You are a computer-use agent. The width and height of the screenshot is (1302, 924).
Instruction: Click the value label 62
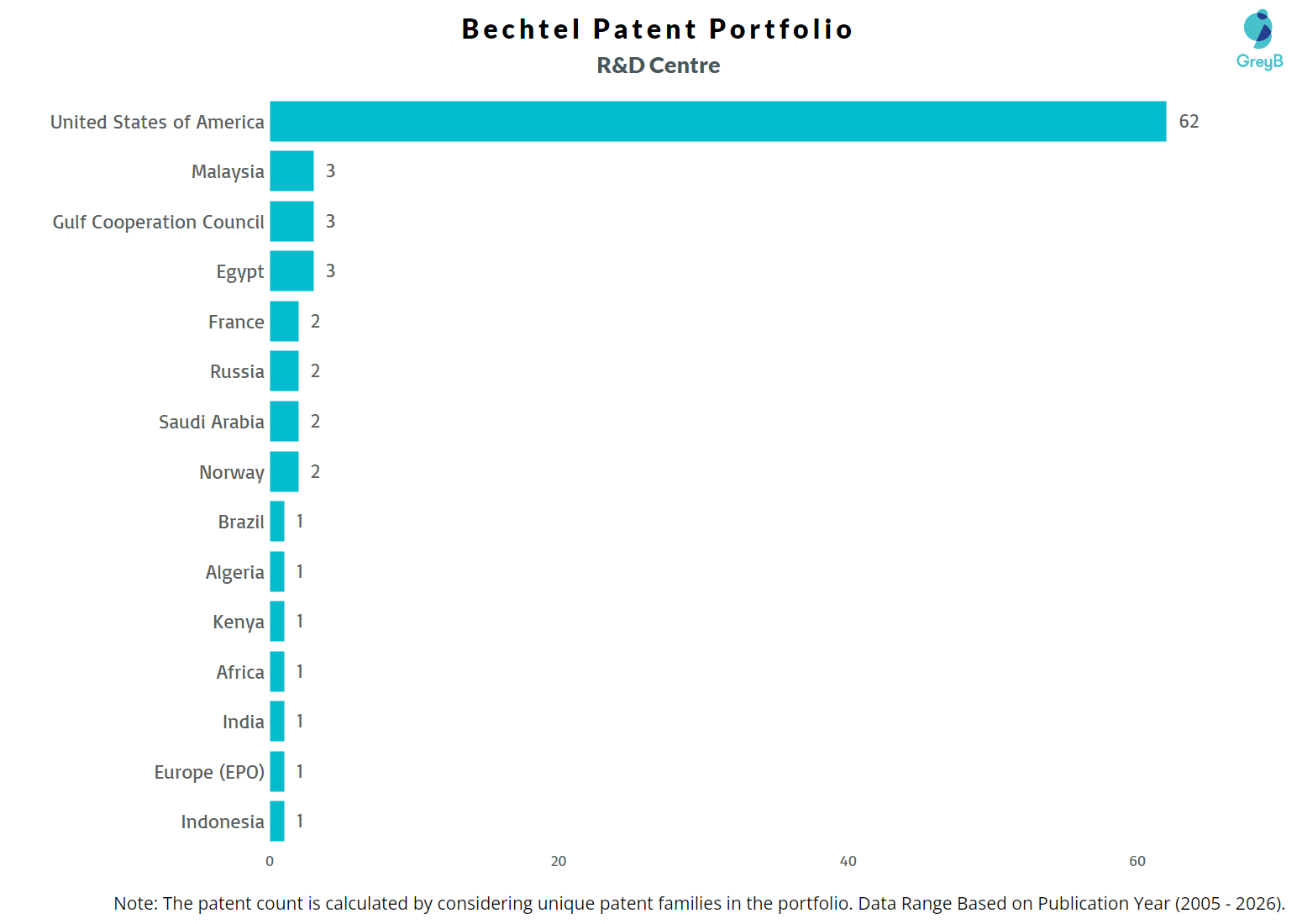coord(1189,122)
